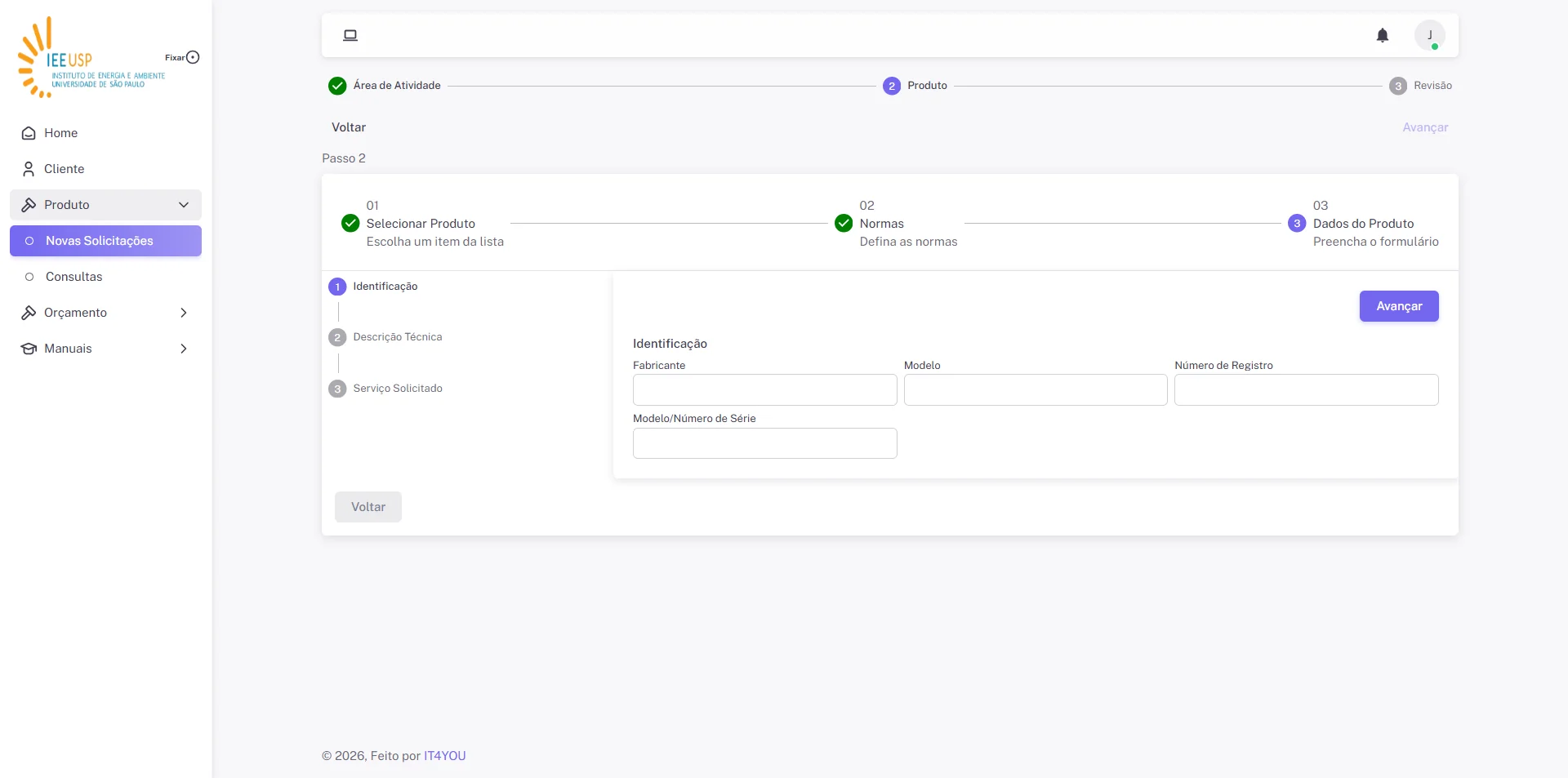Open Identificação vertical step
The width and height of the screenshot is (1568, 778).
coord(373,287)
